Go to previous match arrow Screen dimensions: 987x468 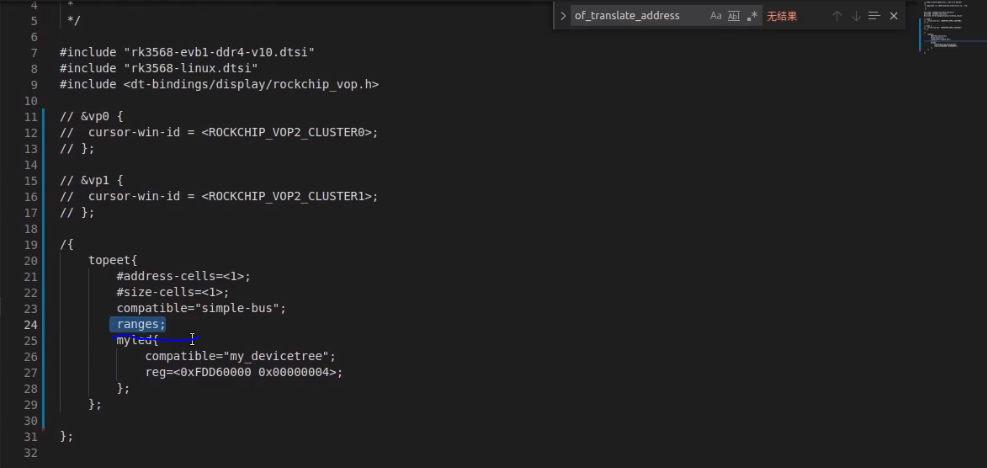coord(836,16)
